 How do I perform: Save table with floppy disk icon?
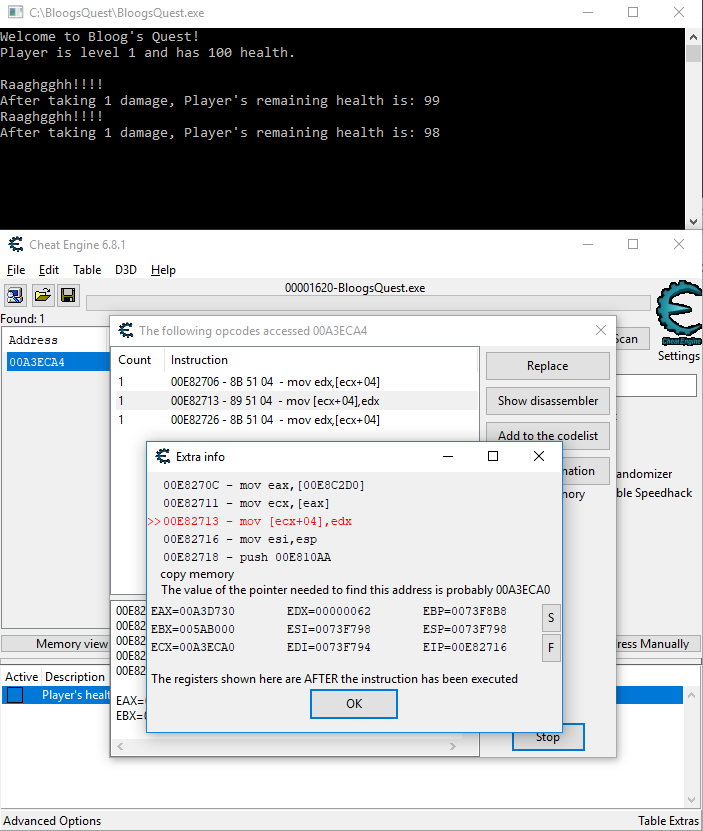coord(68,295)
